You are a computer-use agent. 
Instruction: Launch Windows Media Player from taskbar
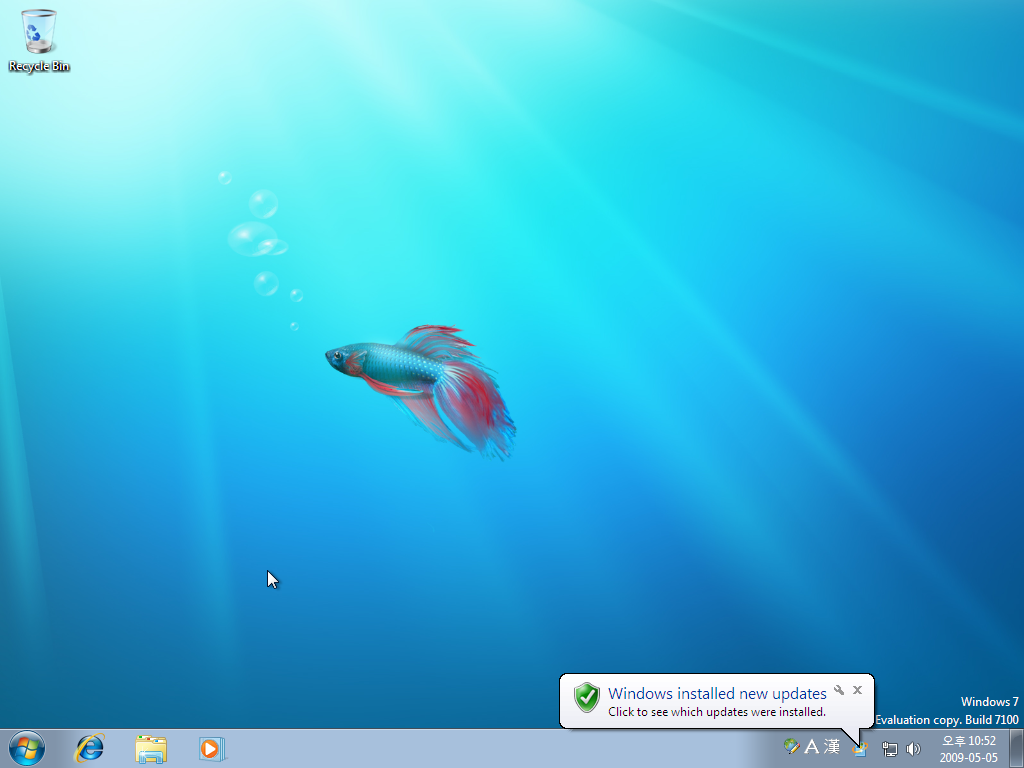click(212, 748)
